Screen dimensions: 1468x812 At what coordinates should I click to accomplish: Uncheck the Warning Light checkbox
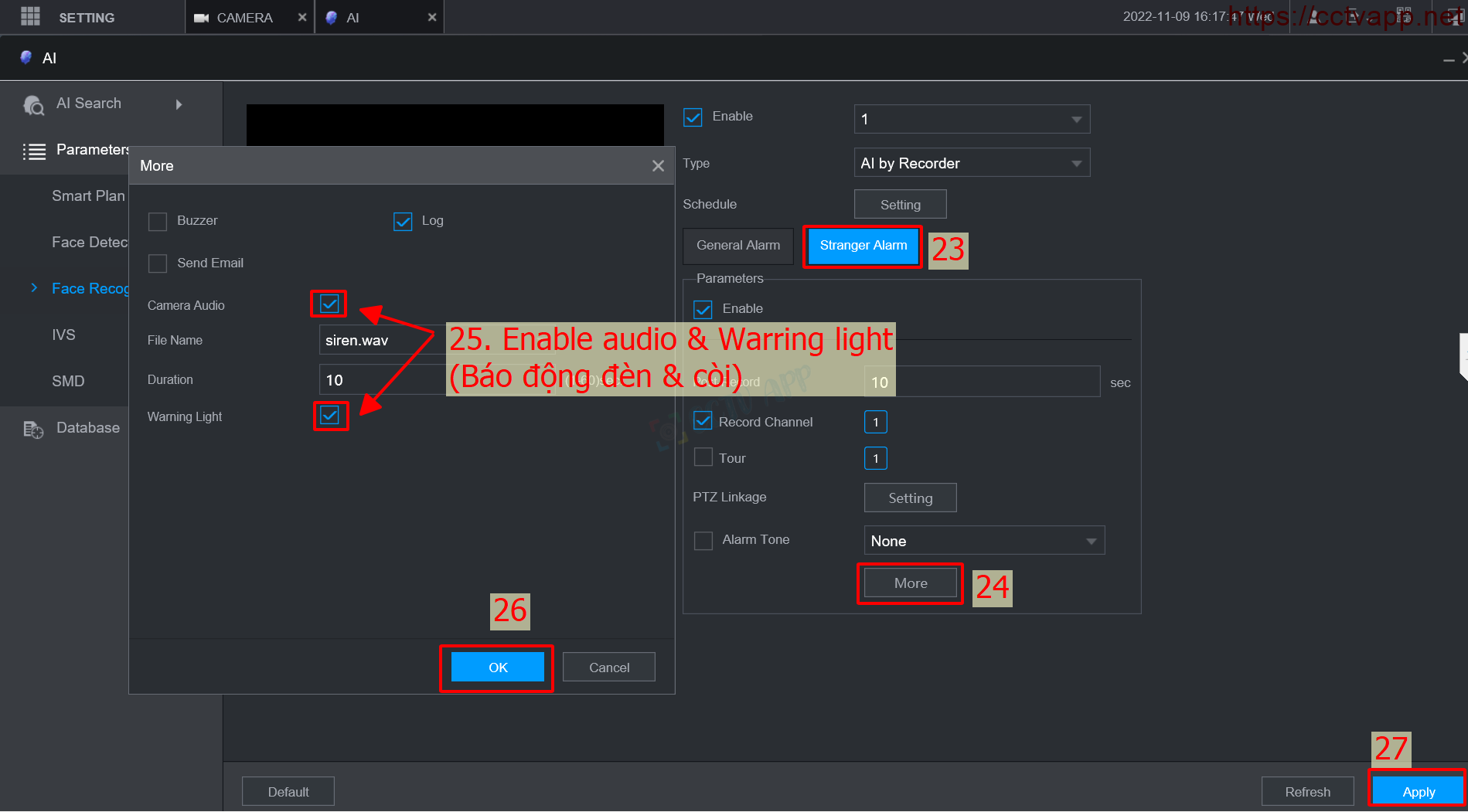[330, 416]
